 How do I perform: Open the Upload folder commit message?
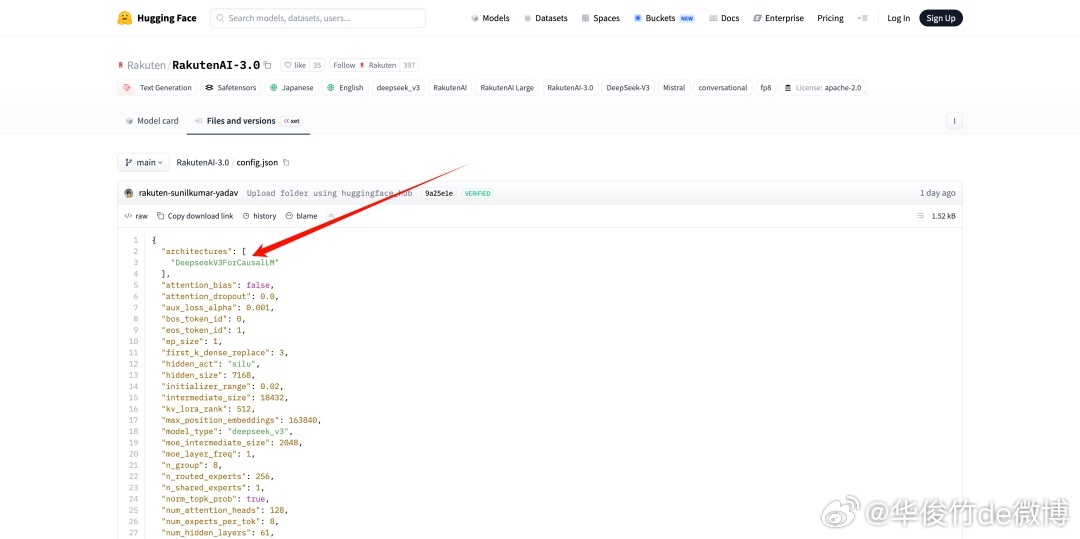(329, 193)
